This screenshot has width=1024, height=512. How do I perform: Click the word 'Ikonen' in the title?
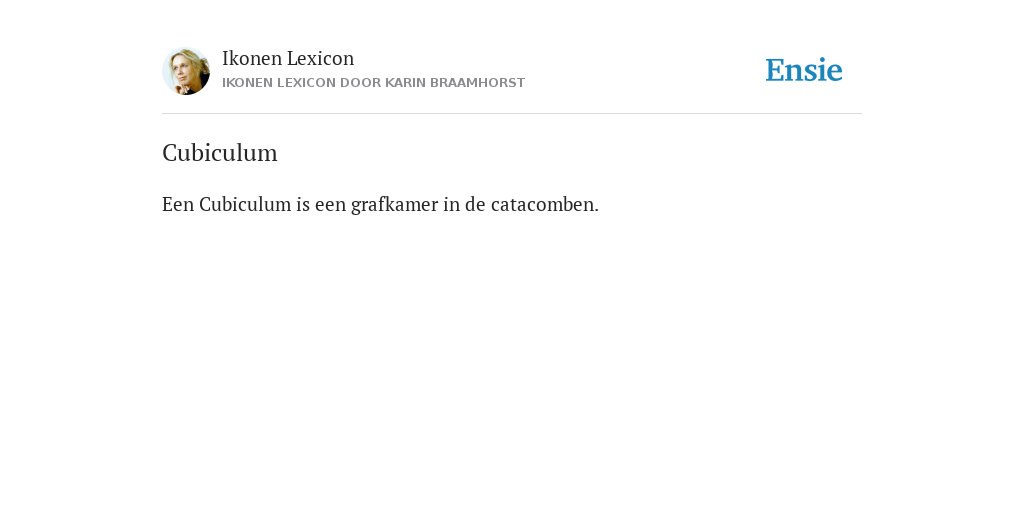[x=251, y=58]
